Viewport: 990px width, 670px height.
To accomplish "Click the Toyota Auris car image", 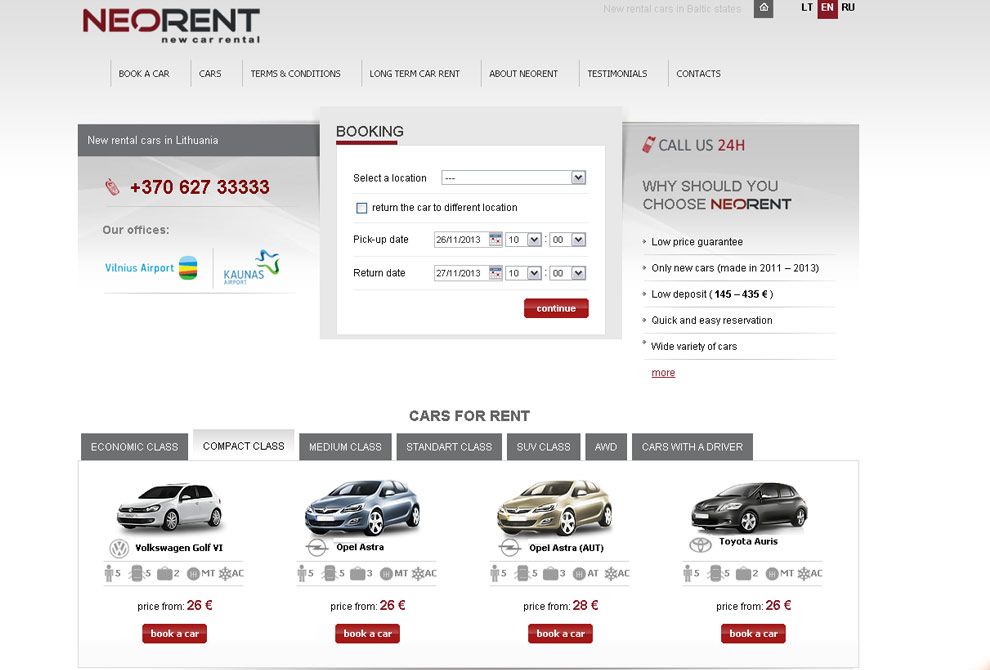I will tap(749, 506).
